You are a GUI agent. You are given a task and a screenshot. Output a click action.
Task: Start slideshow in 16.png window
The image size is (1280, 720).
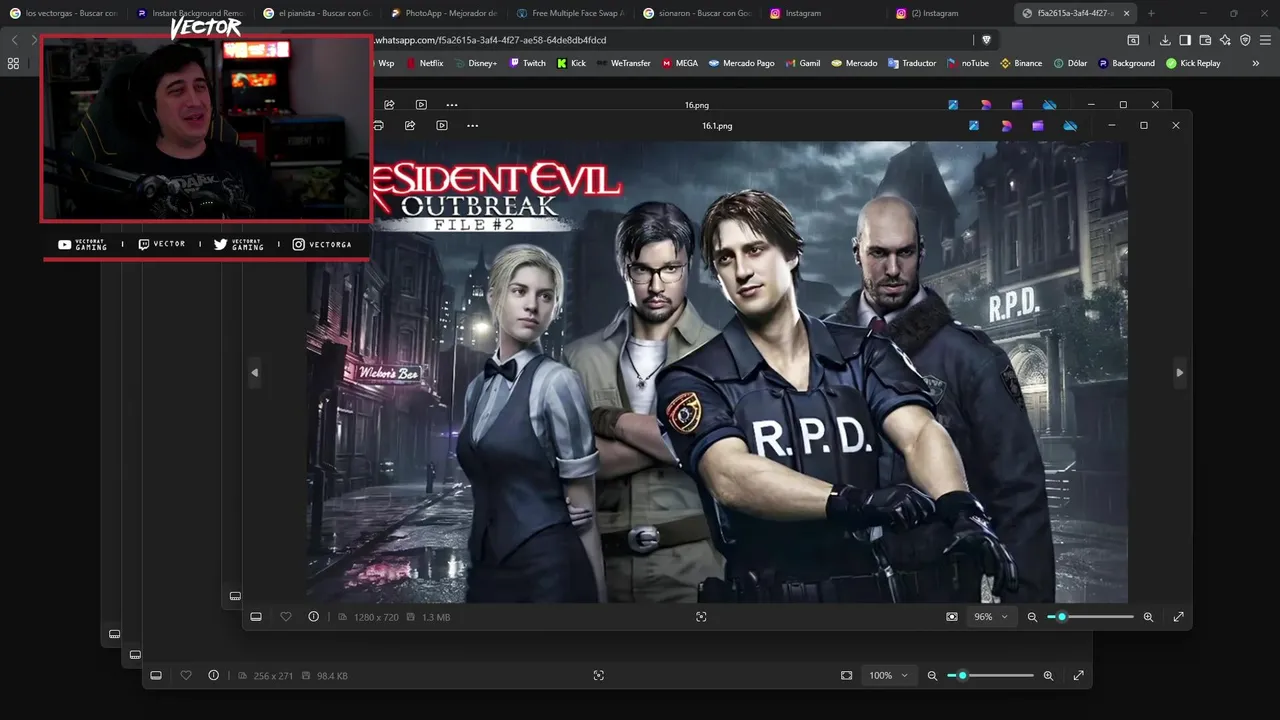coord(421,105)
